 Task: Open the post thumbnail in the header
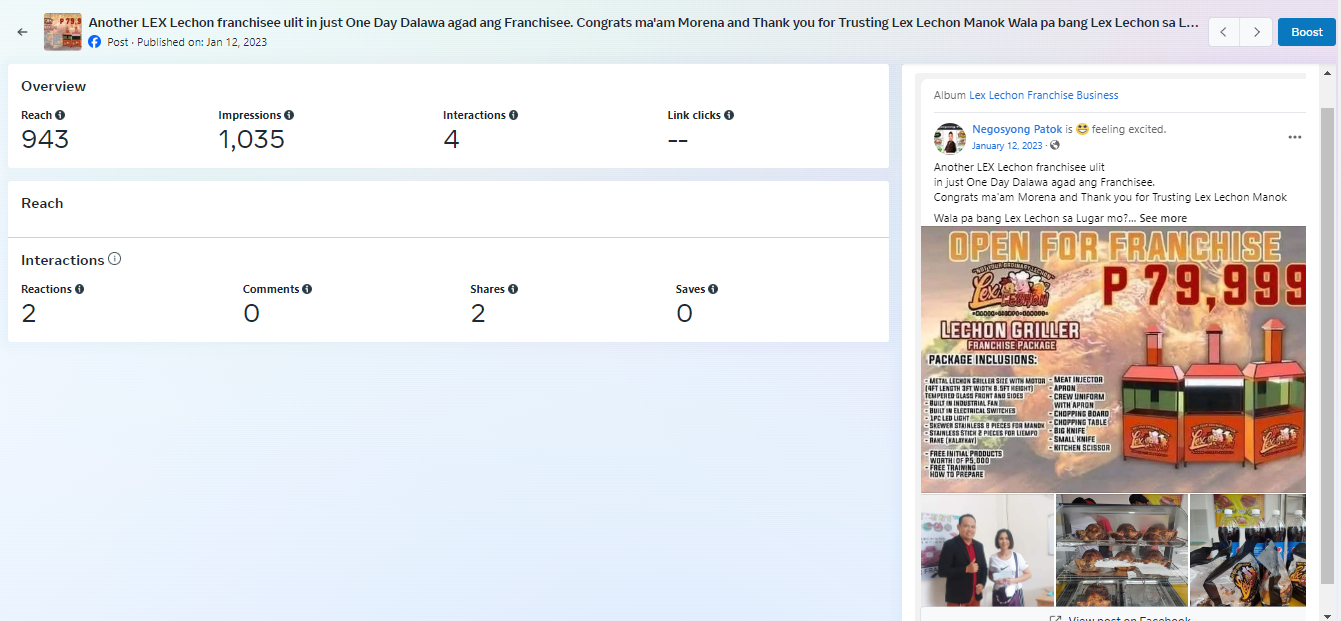tap(63, 32)
